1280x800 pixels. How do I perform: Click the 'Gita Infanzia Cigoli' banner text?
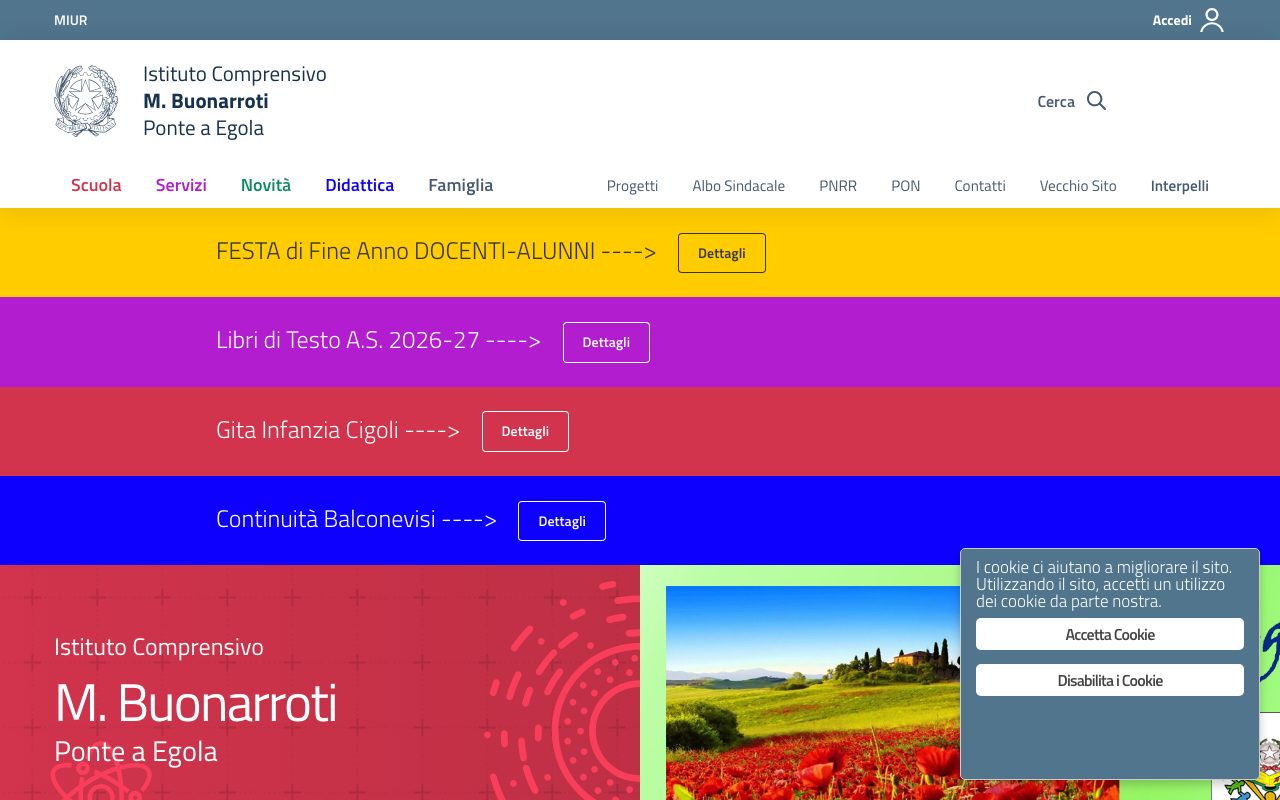click(307, 430)
